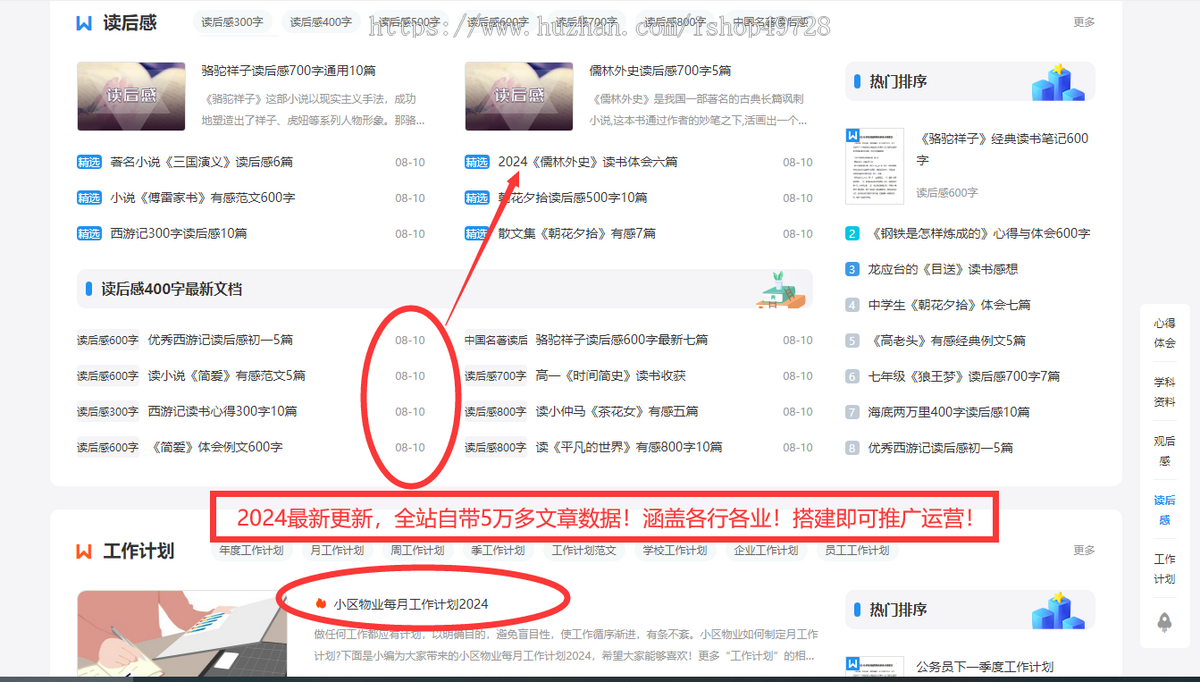Click rank 6 badge beside 七年级《狼王梦》读后感700字7篇

pyautogui.click(x=852, y=377)
